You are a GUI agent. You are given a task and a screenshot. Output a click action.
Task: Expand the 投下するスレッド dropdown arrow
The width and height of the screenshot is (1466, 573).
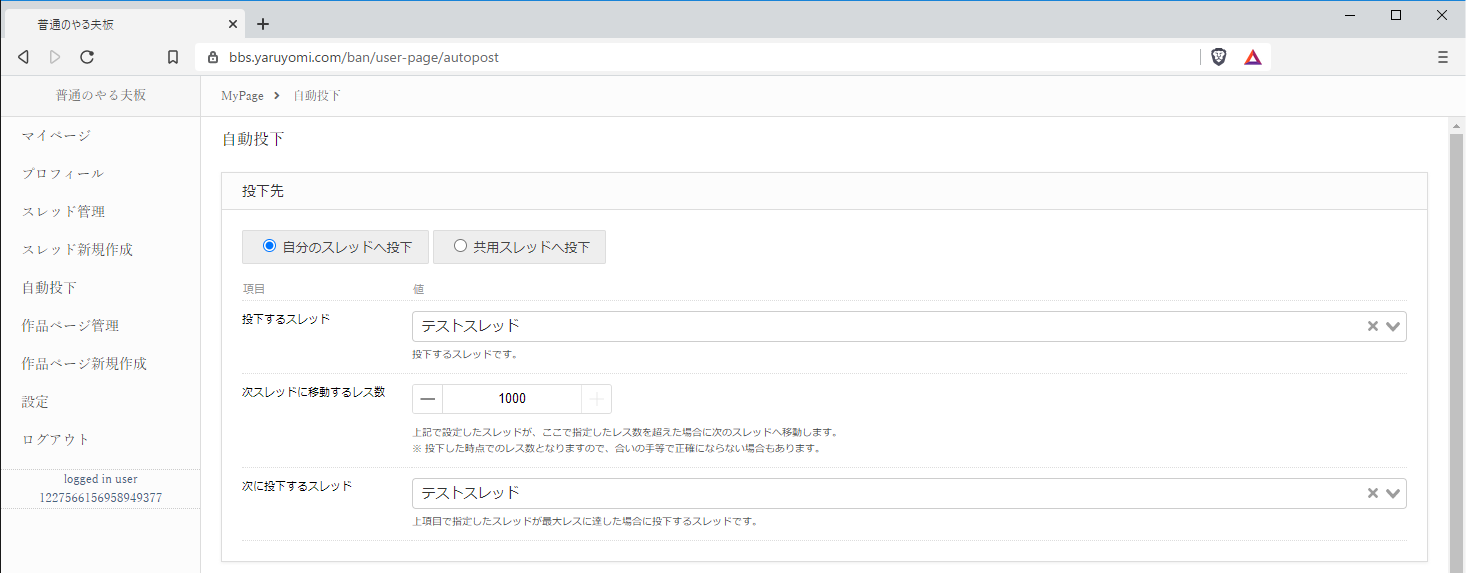point(1393,326)
